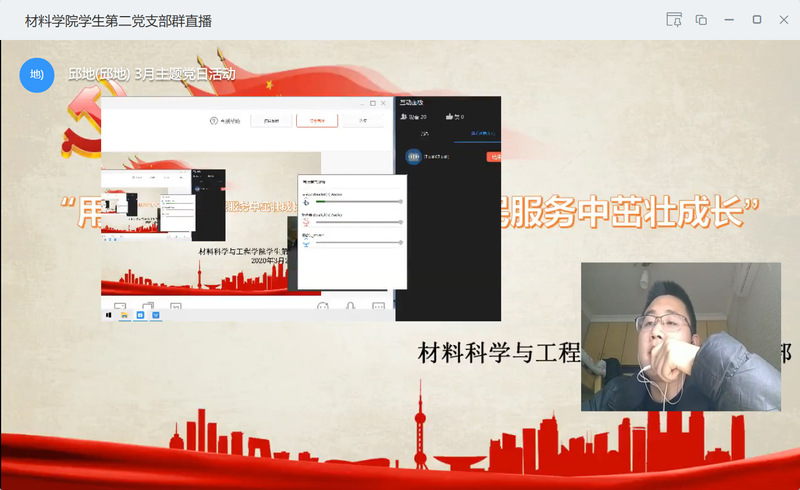800x490 pixels.
Task: Click the presenter webcam thumbnail
Action: (680, 336)
